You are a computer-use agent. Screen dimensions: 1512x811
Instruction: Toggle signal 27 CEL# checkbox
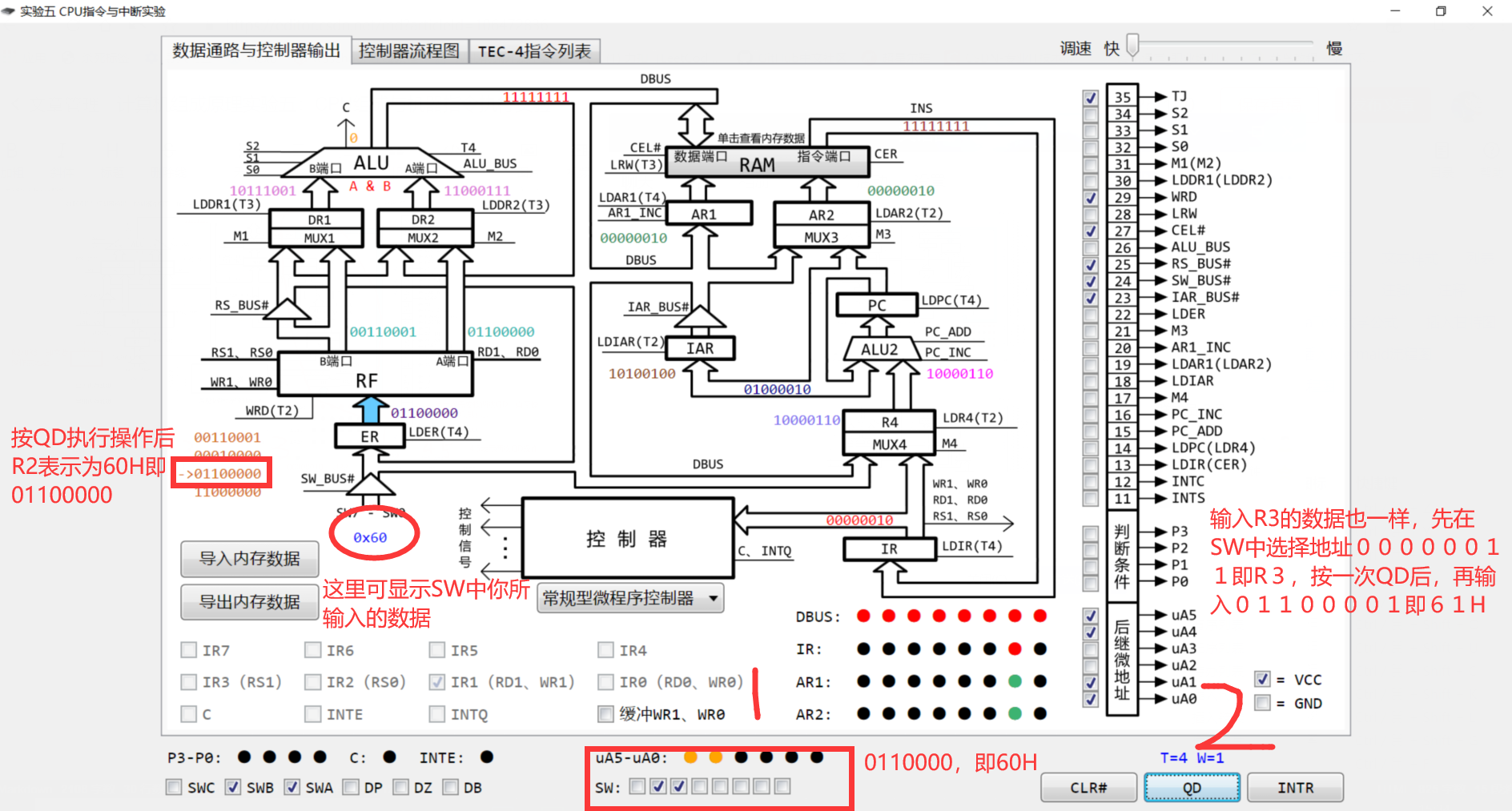tap(1091, 231)
